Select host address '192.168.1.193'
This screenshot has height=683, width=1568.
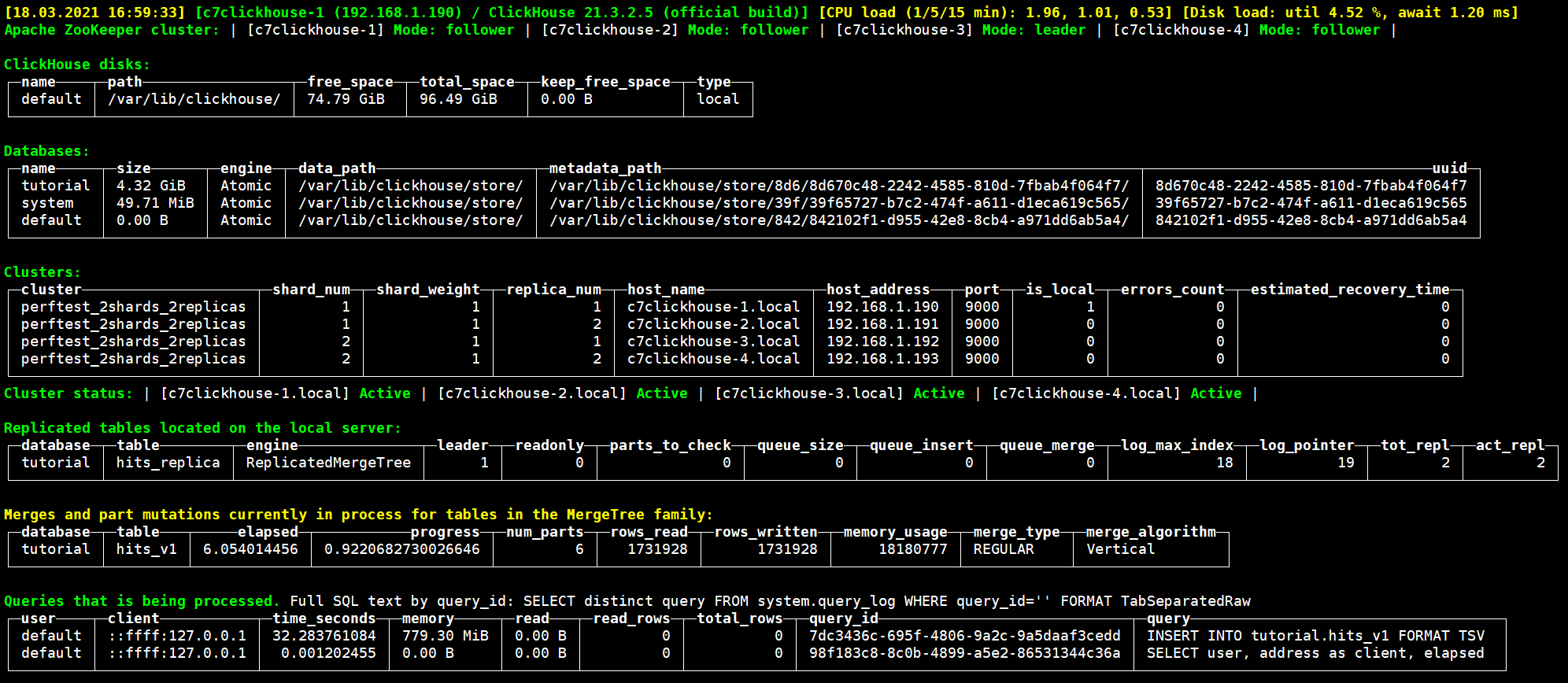click(x=882, y=359)
